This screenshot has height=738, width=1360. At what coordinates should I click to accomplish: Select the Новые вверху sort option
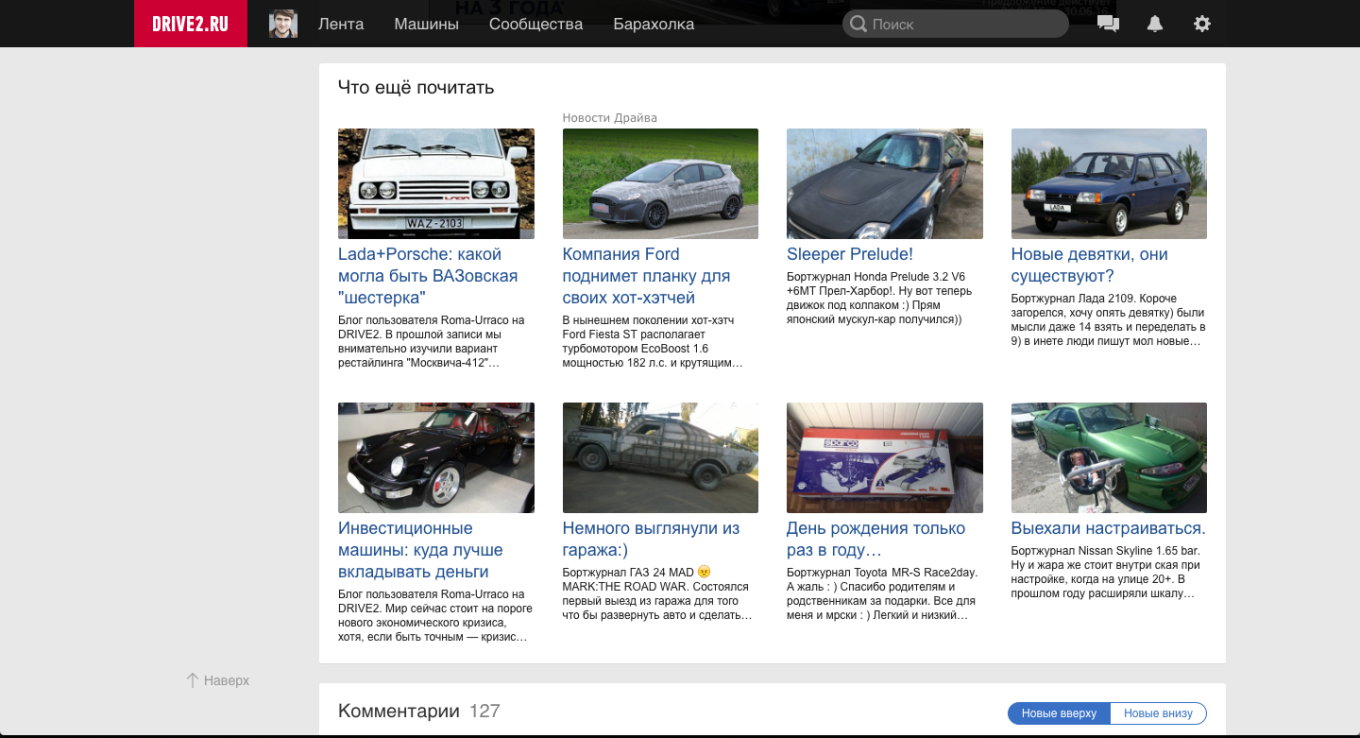tap(1059, 713)
